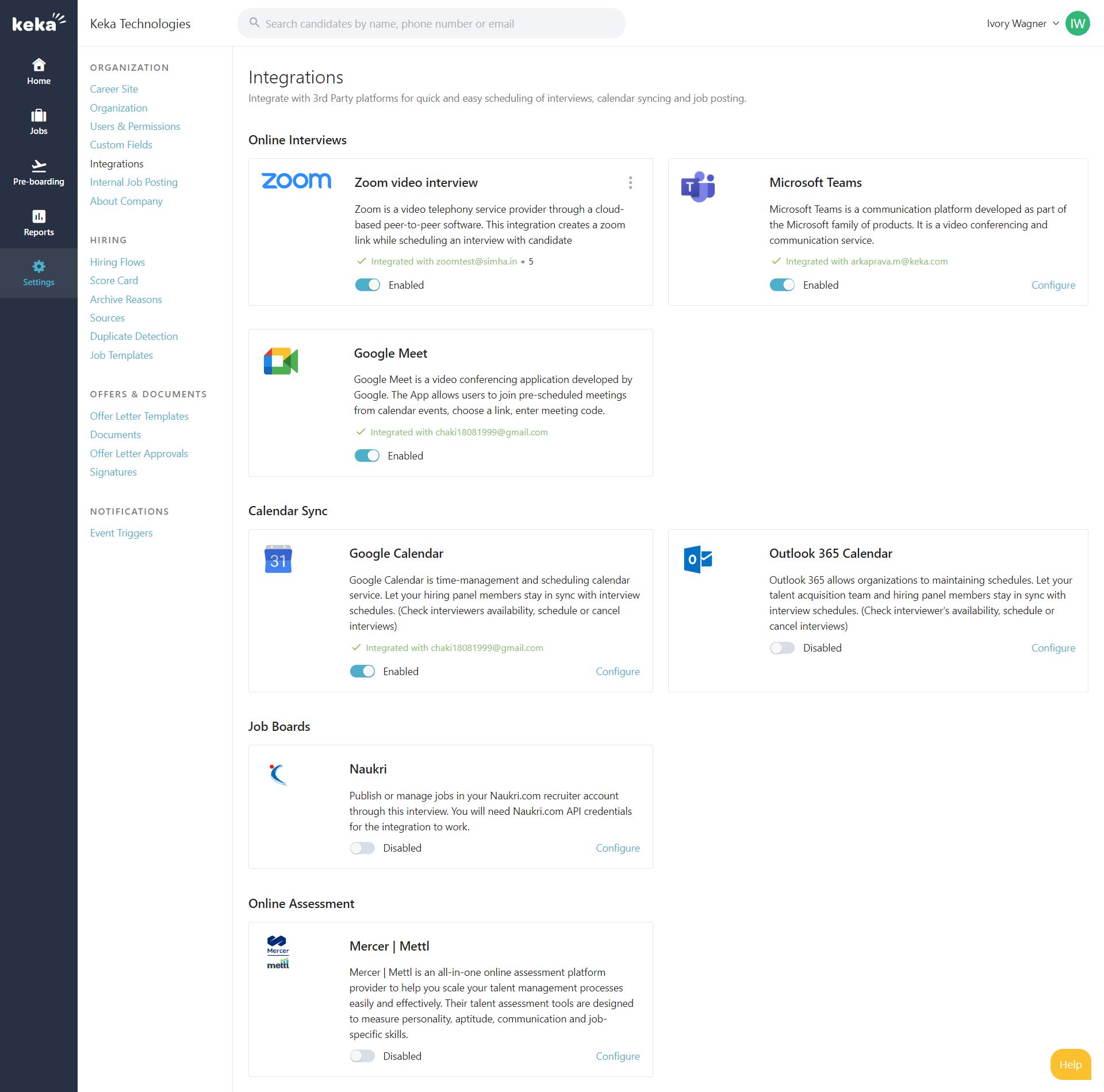Viewport: 1104px width, 1092px height.
Task: Click the Google Meet integrated checkmark
Action: (361, 432)
